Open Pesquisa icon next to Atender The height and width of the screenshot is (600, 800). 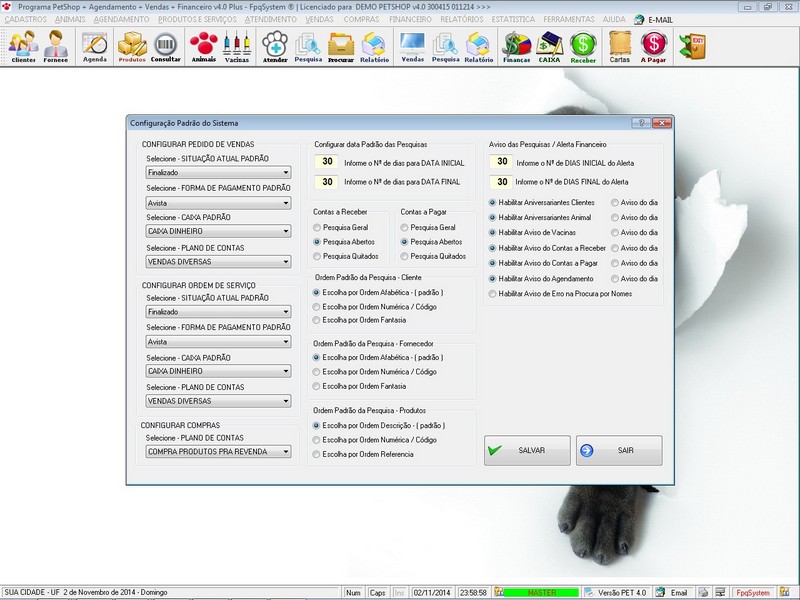(x=308, y=46)
